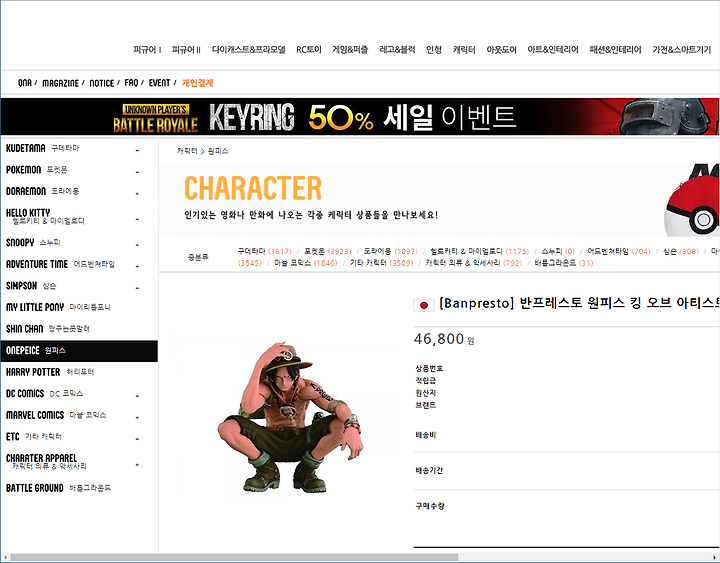Select MY LITTLE PONY in sidebar
This screenshot has height=563, width=720.
tap(58, 307)
